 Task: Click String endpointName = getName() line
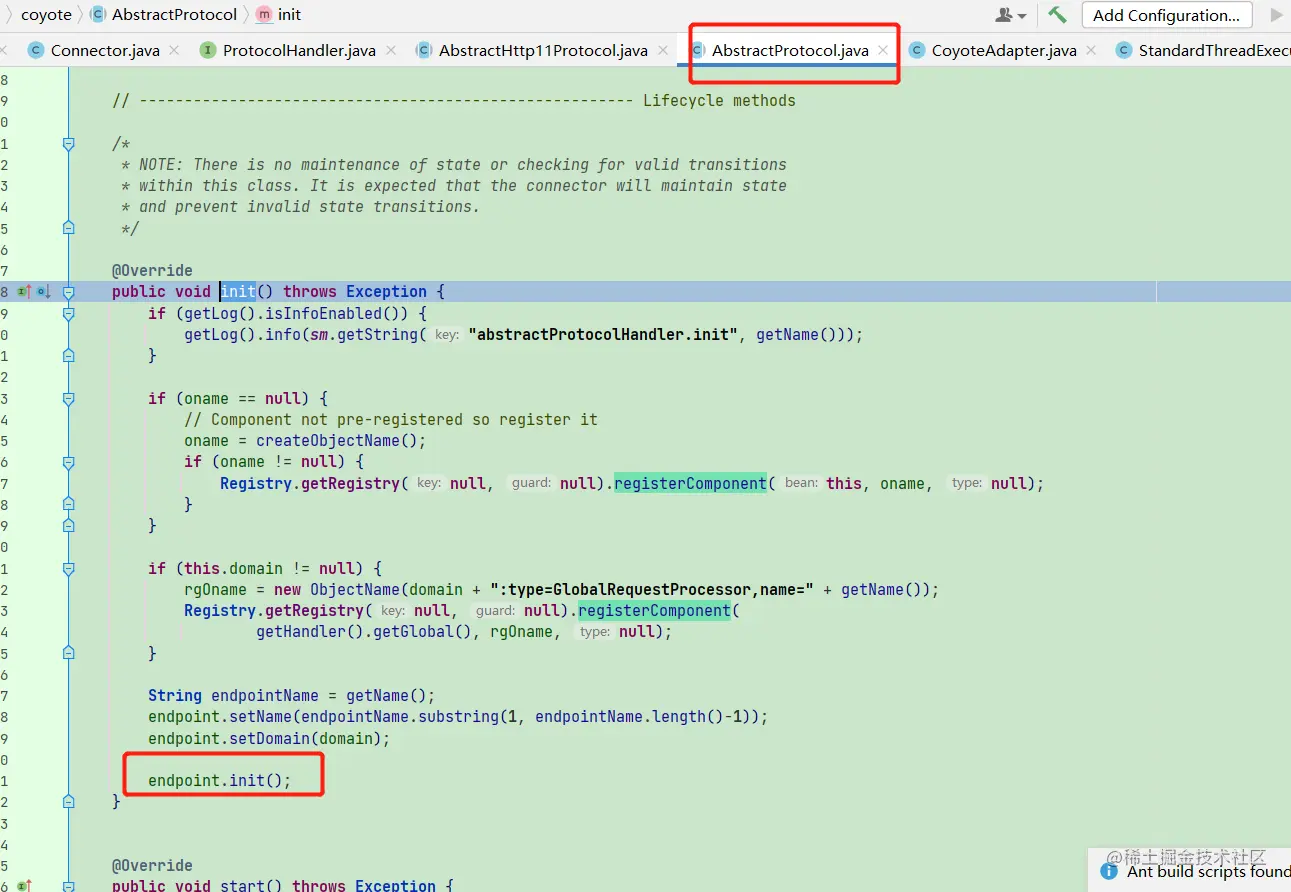tap(292, 695)
